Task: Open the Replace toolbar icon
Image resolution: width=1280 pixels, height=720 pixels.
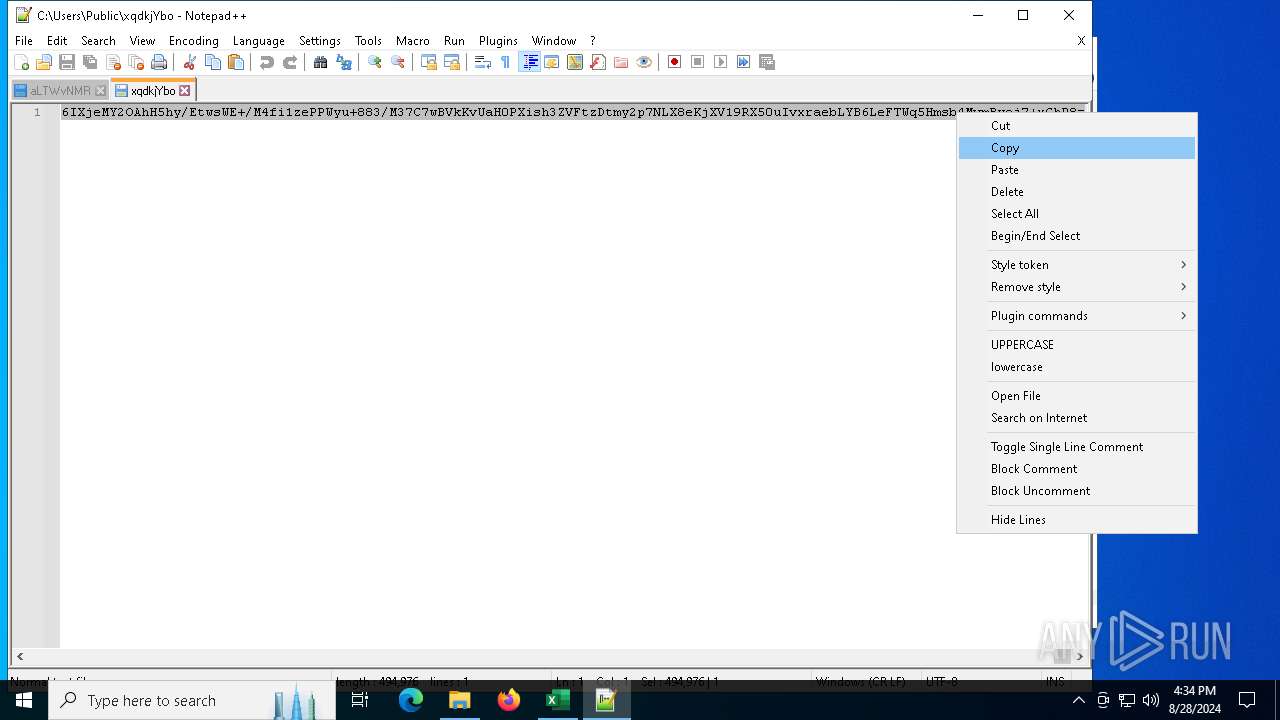Action: tap(344, 62)
